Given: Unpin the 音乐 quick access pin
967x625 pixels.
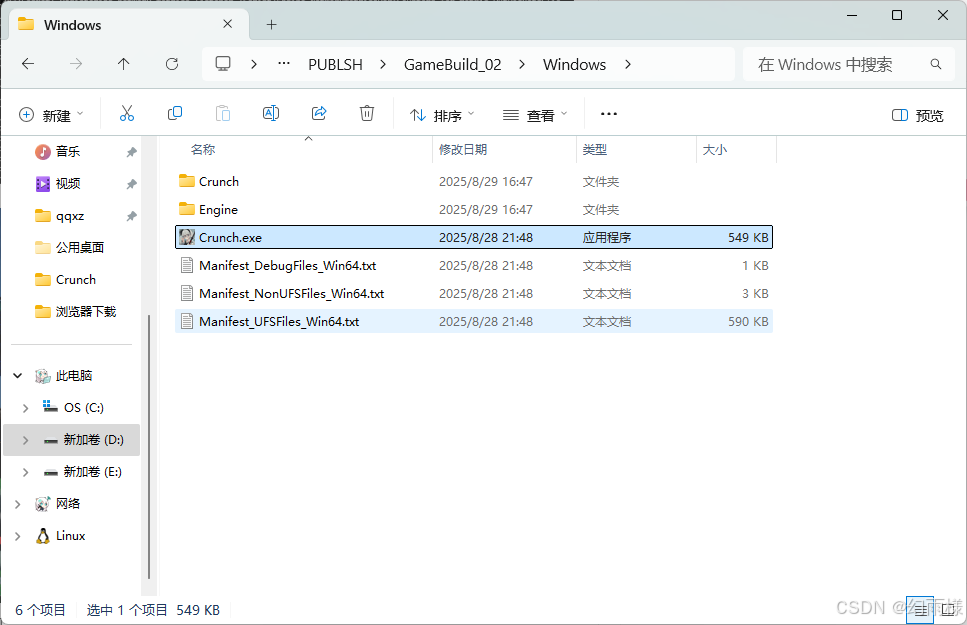Looking at the screenshot, I should coord(131,152).
